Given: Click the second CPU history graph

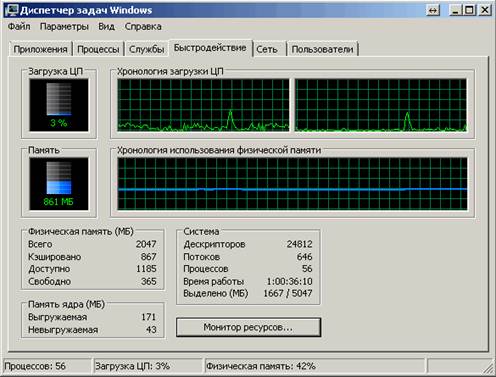Looking at the screenshot, I should [x=381, y=105].
